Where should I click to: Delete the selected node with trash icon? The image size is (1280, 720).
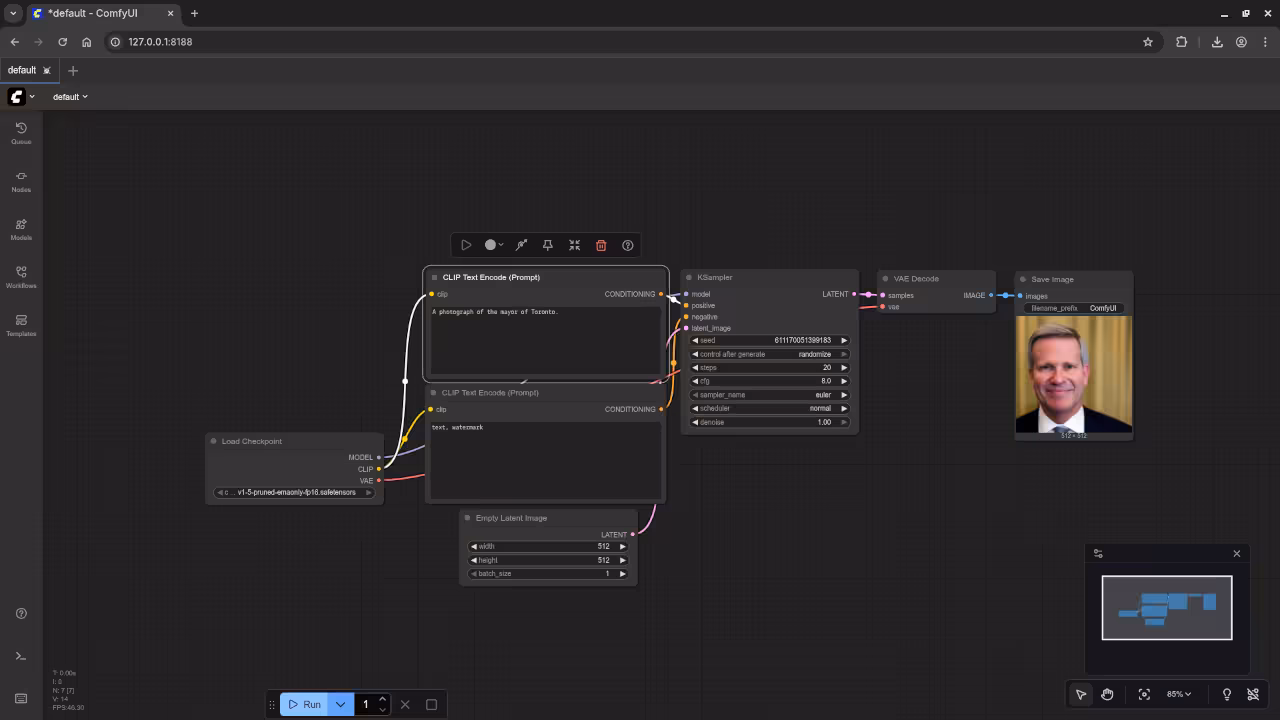(601, 245)
